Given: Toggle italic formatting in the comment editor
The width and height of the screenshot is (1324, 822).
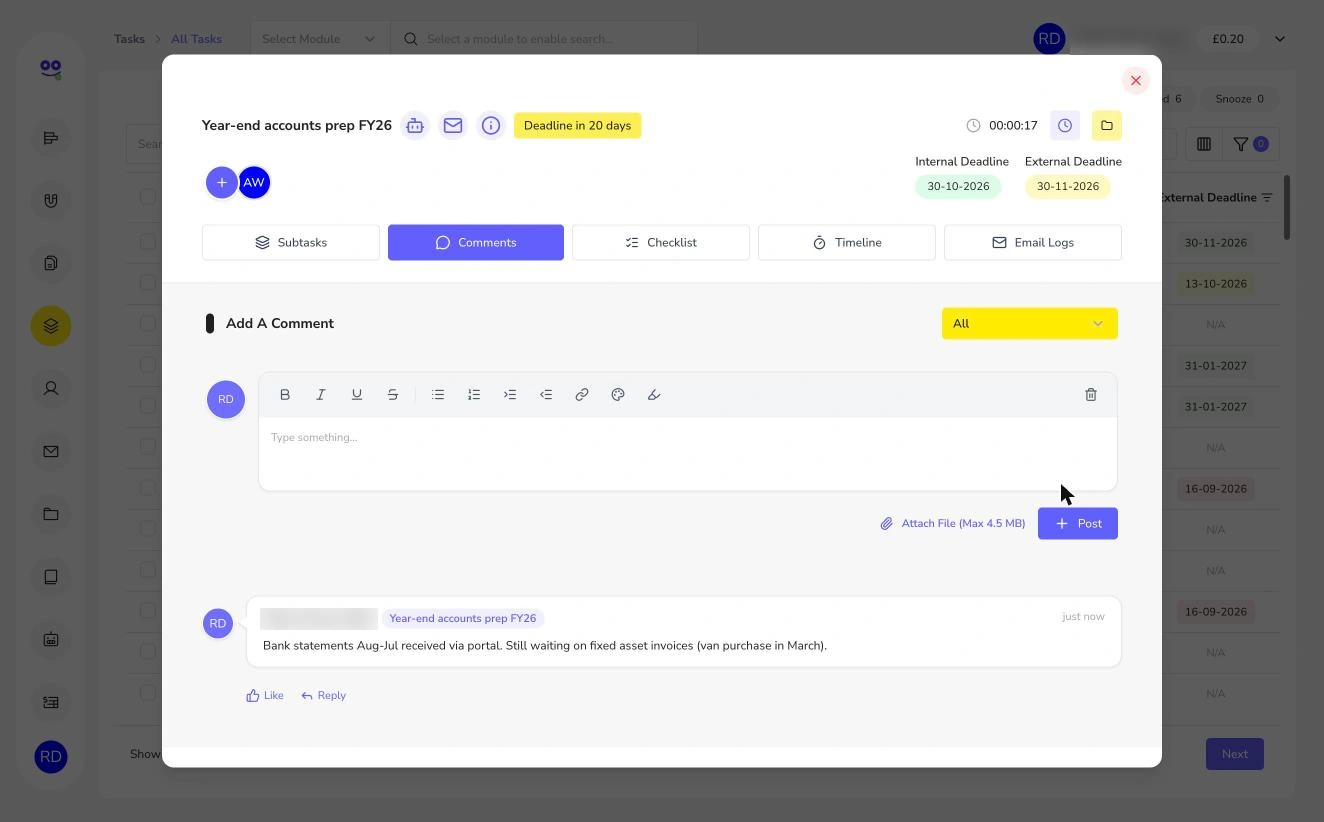Looking at the screenshot, I should pos(321,395).
